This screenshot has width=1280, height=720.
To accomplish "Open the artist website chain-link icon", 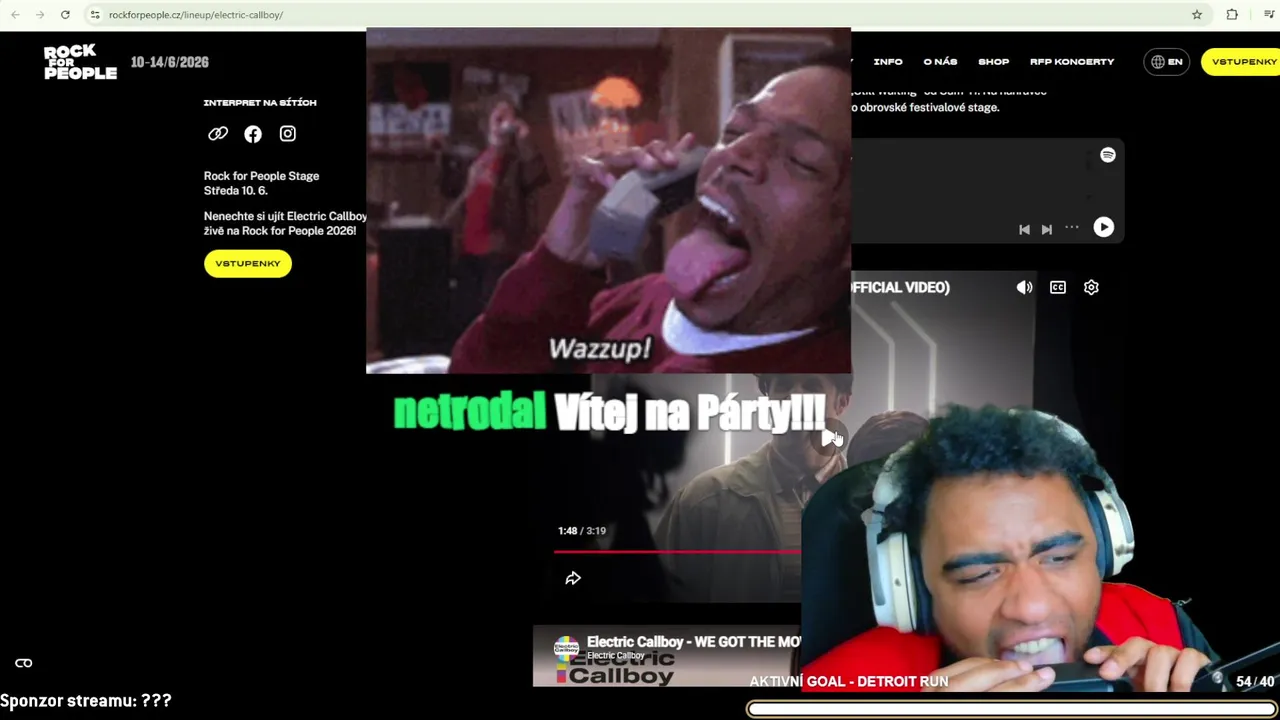I will point(218,134).
